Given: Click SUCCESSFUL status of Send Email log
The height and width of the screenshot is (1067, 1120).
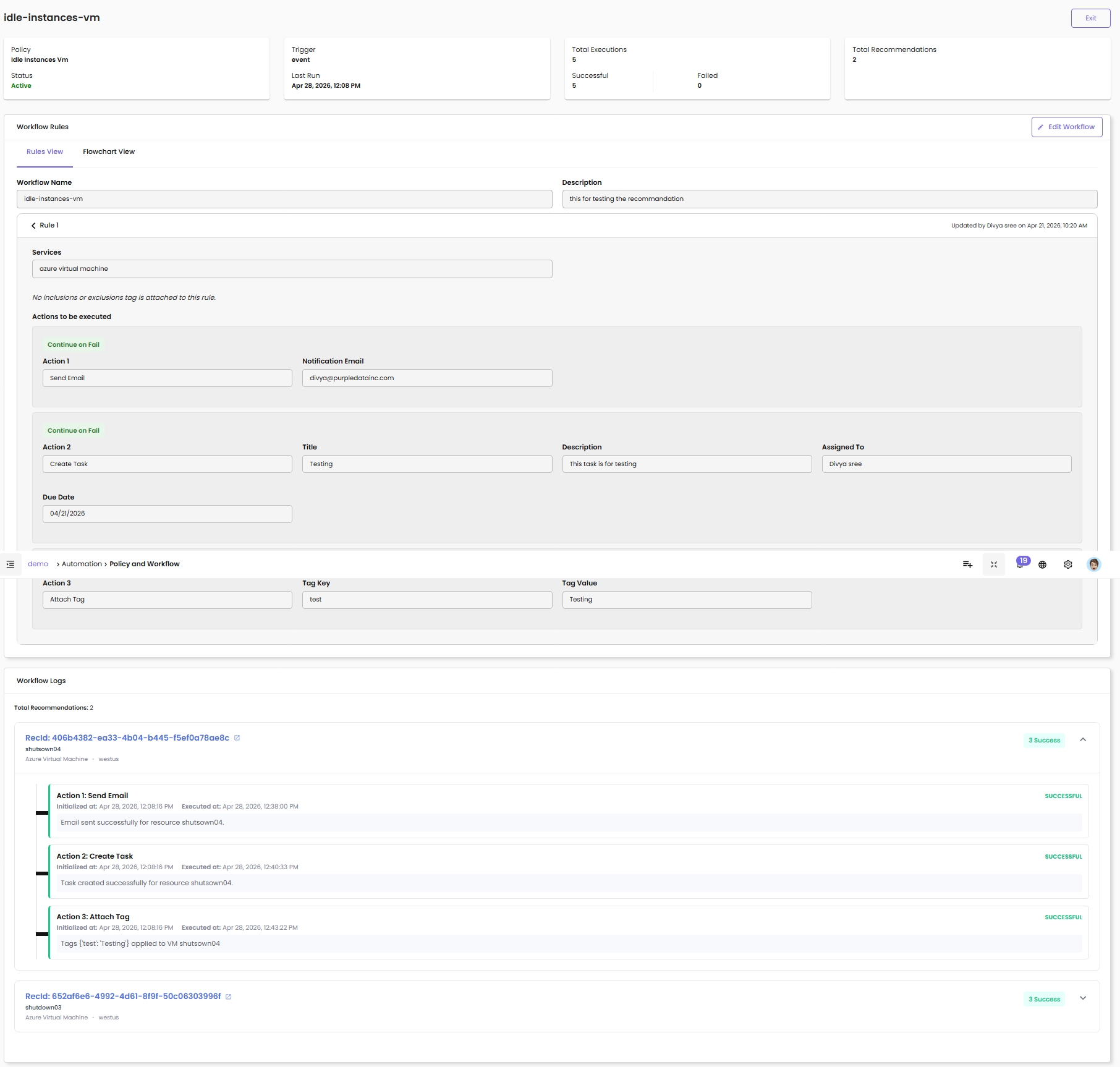Looking at the screenshot, I should [x=1063, y=797].
